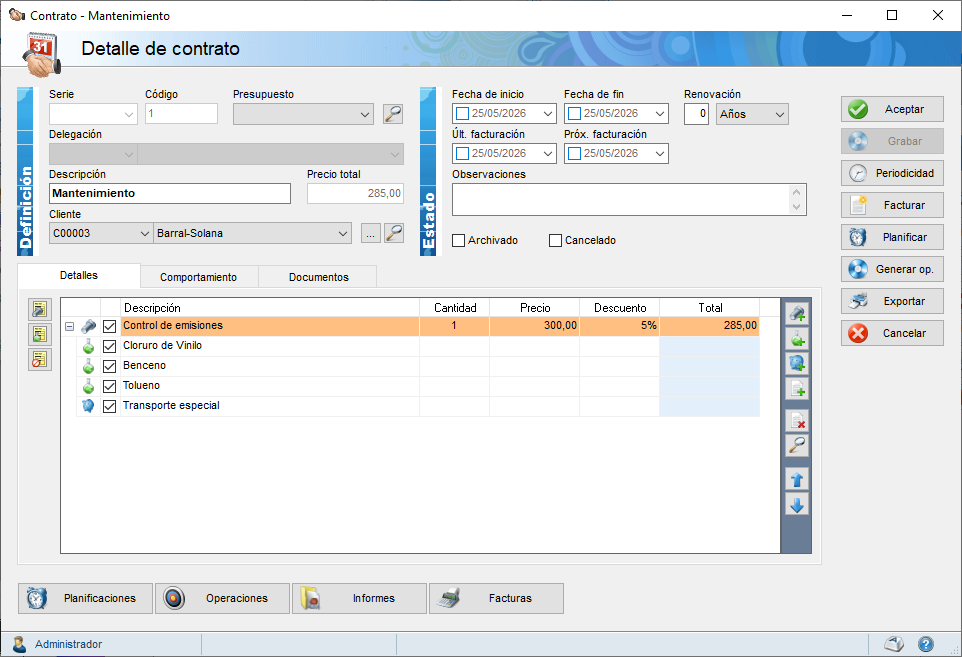962x657 pixels.
Task: Click the Observaciones scrollbar down arrow
Action: [x=796, y=207]
